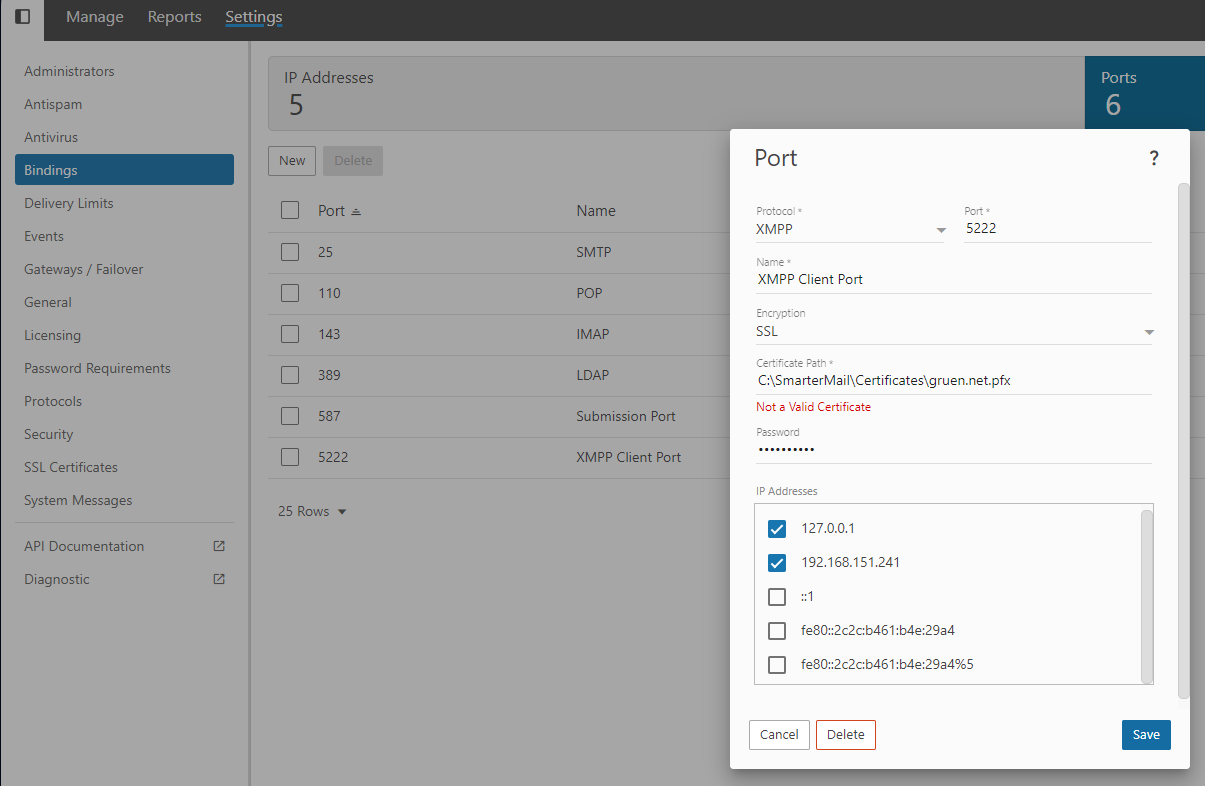Image resolution: width=1205 pixels, height=786 pixels.
Task: Open API Documentation external link icon
Action: pyautogui.click(x=219, y=547)
